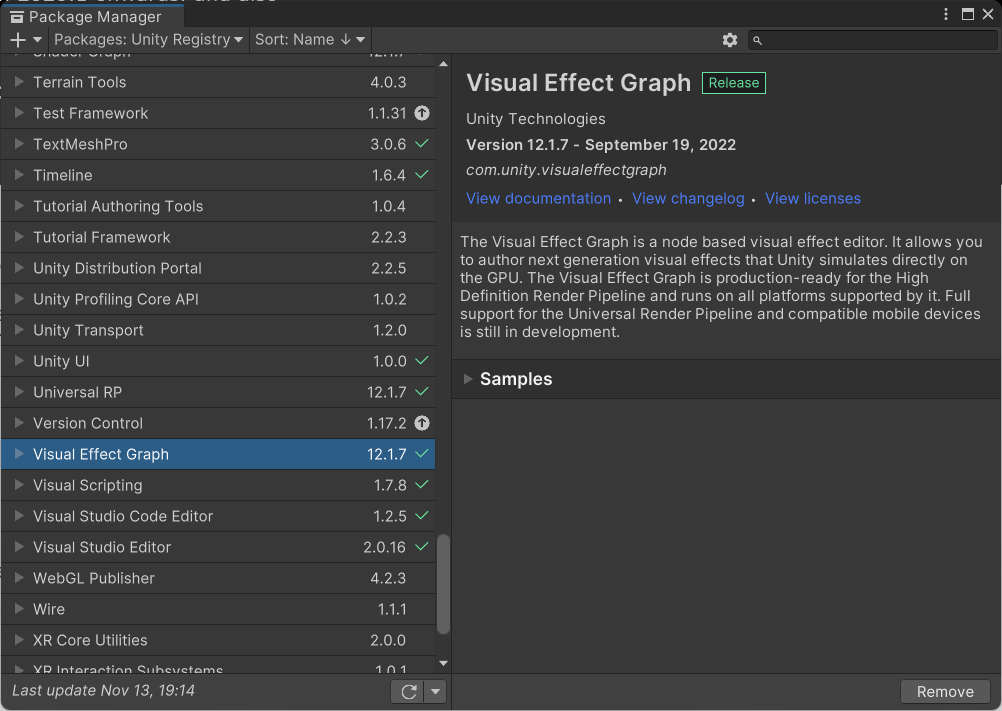This screenshot has height=711, width=1002.
Task: Select the Timeline package
Action: tap(218, 175)
